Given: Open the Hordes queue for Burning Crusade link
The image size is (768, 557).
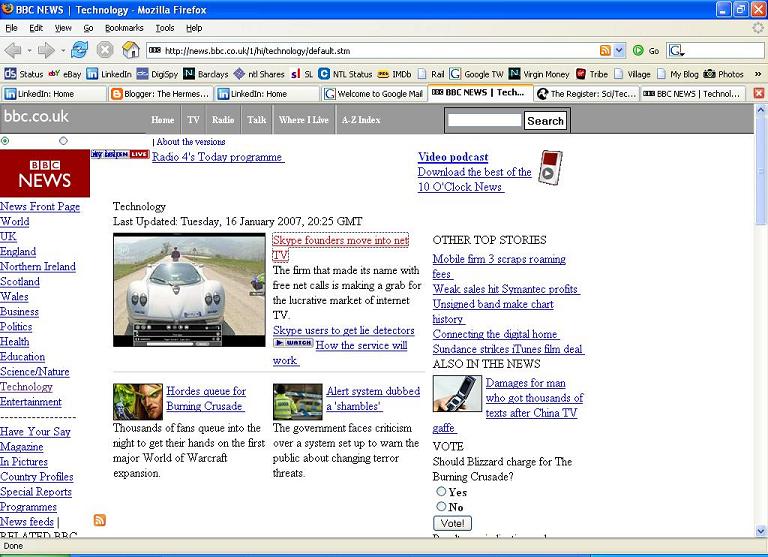Looking at the screenshot, I should tap(206, 398).
